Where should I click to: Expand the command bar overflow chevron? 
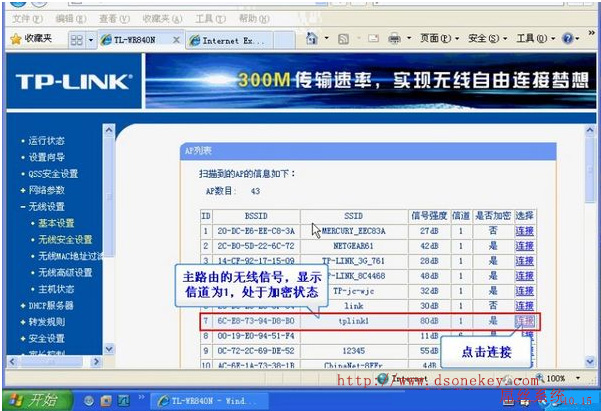click(591, 33)
